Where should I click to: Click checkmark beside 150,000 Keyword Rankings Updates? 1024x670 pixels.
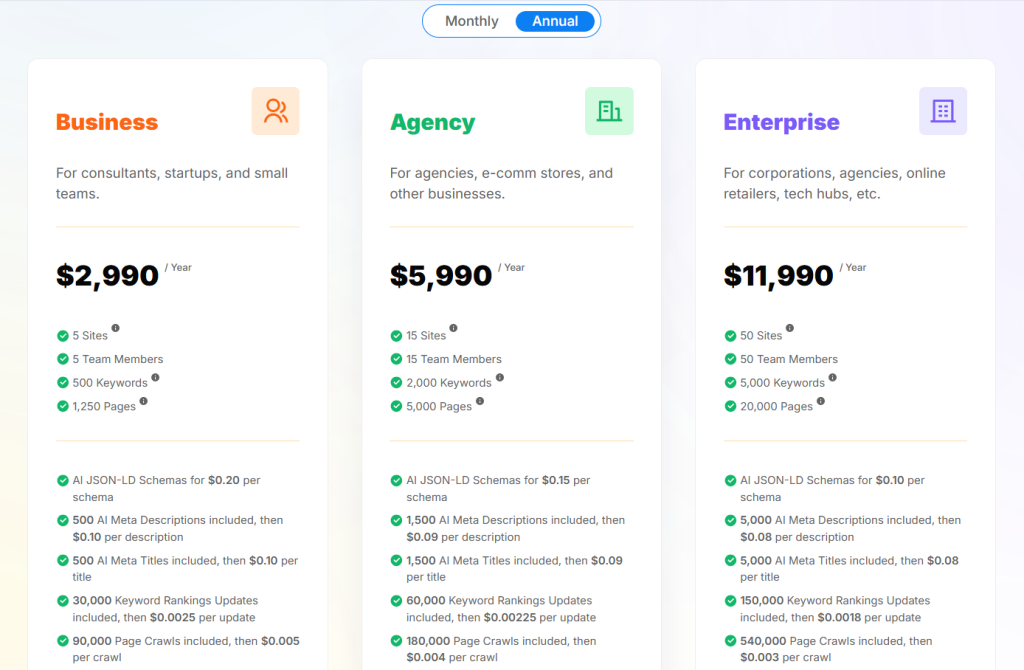730,601
